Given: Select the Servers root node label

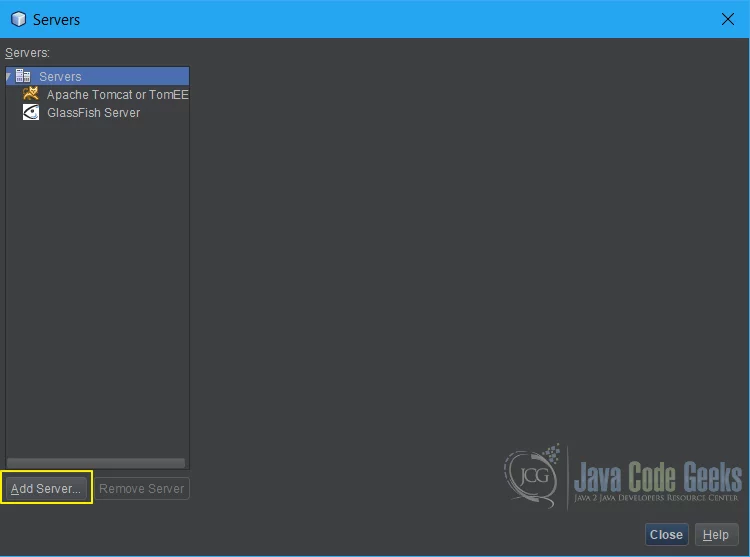Looking at the screenshot, I should coord(60,76).
